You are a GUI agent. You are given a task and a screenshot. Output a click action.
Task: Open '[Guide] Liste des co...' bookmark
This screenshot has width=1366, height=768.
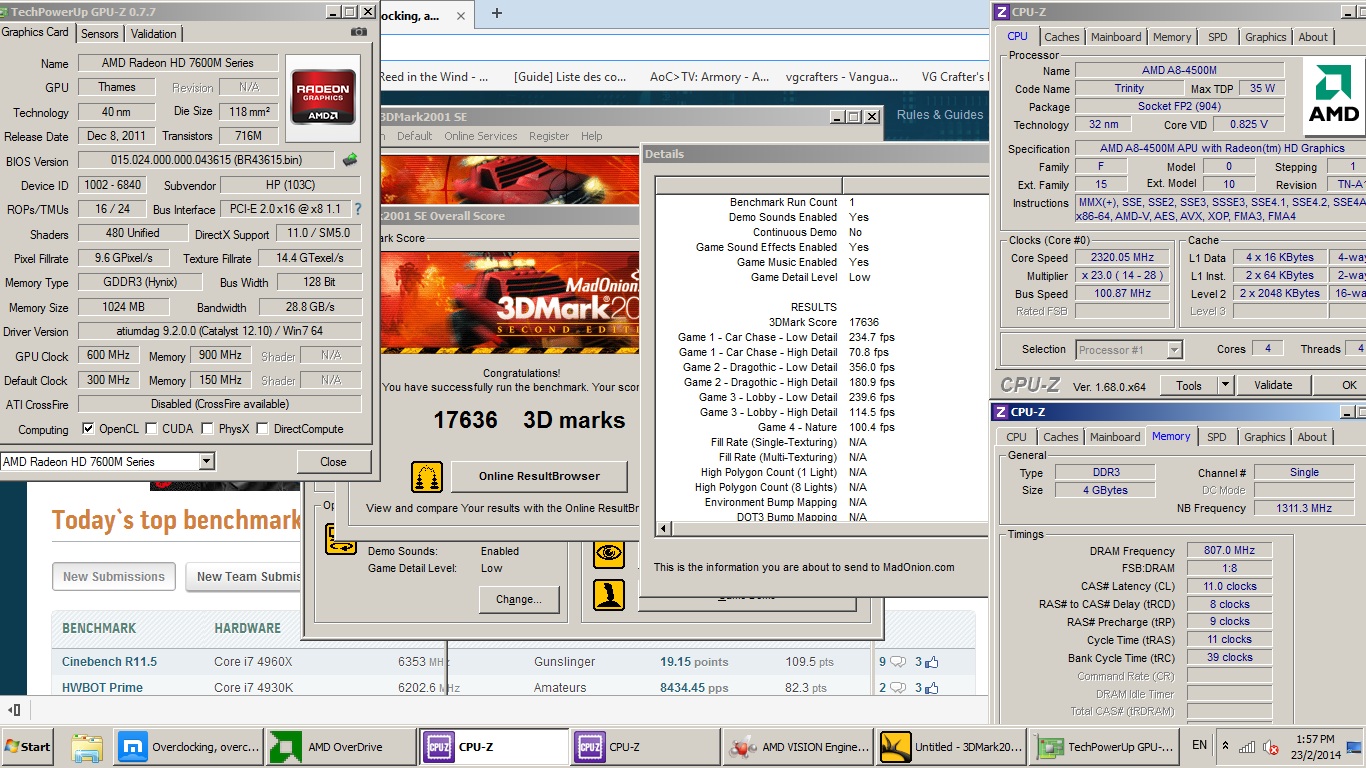tap(570, 77)
